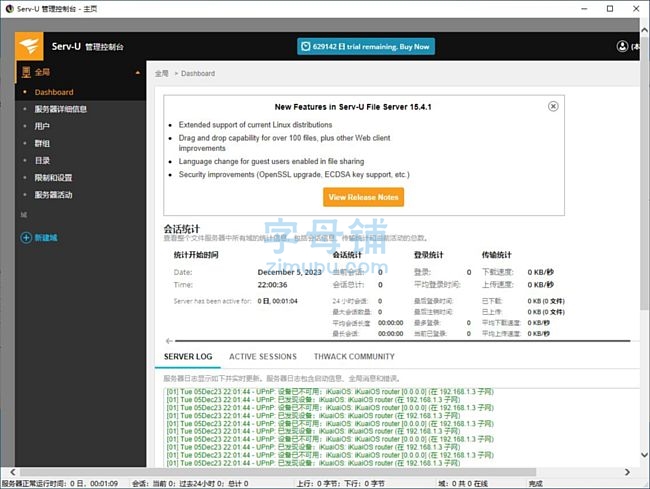Screen dimensions: 650x489
Task: Click horizontal scrollbar left arrow
Action: 13,472
